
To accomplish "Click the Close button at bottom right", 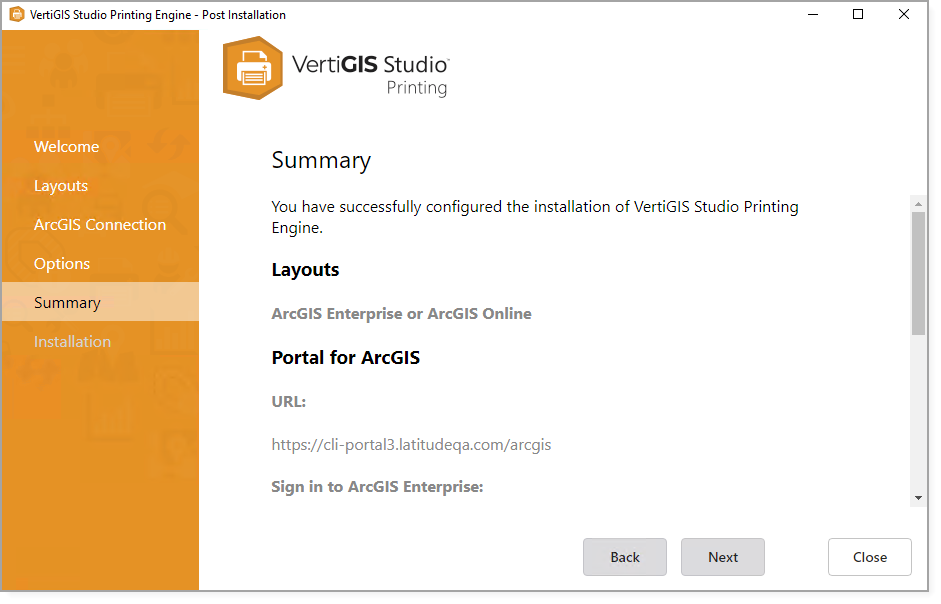I will coord(869,557).
